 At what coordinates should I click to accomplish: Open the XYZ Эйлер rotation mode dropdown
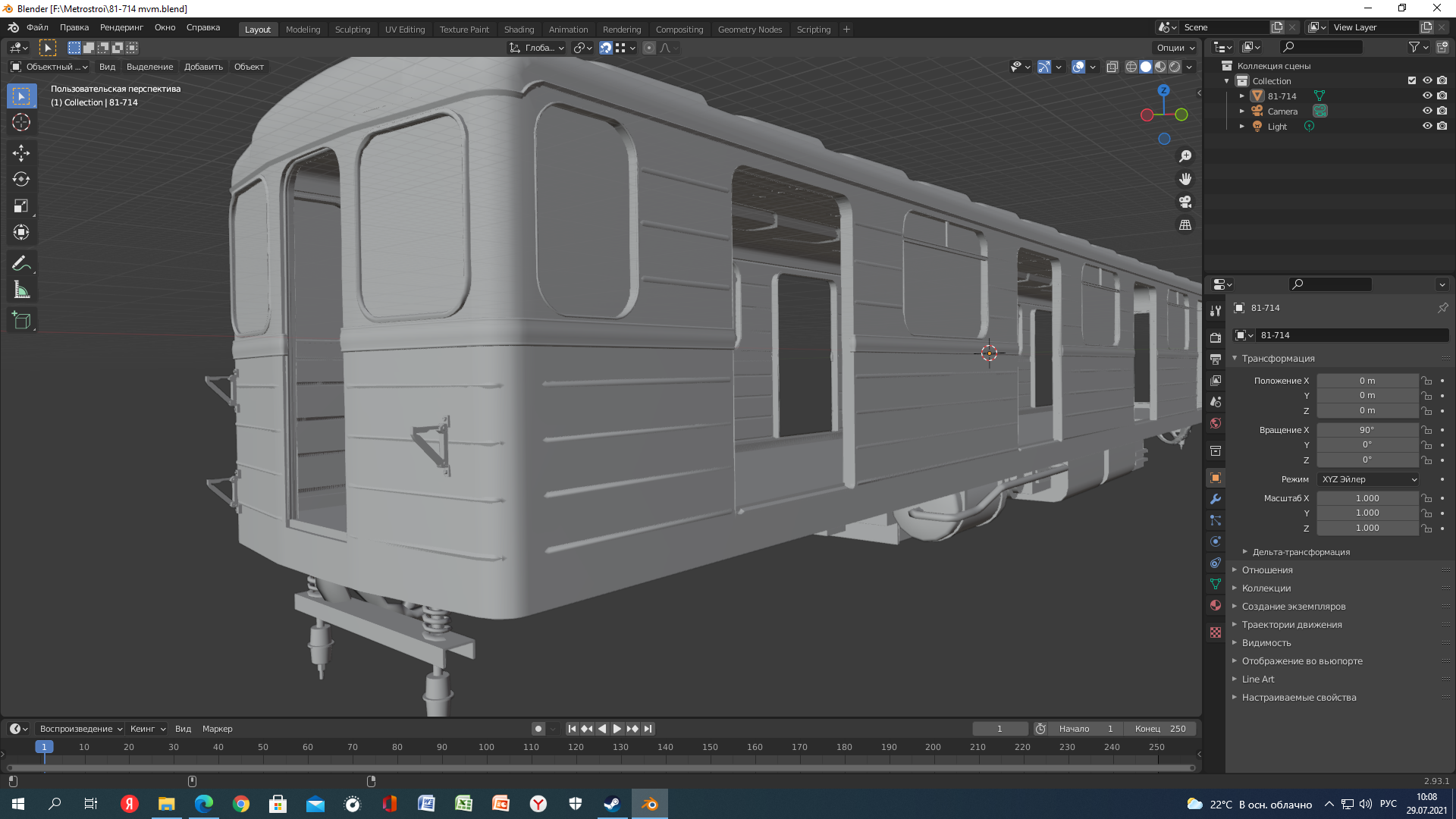pos(1368,479)
